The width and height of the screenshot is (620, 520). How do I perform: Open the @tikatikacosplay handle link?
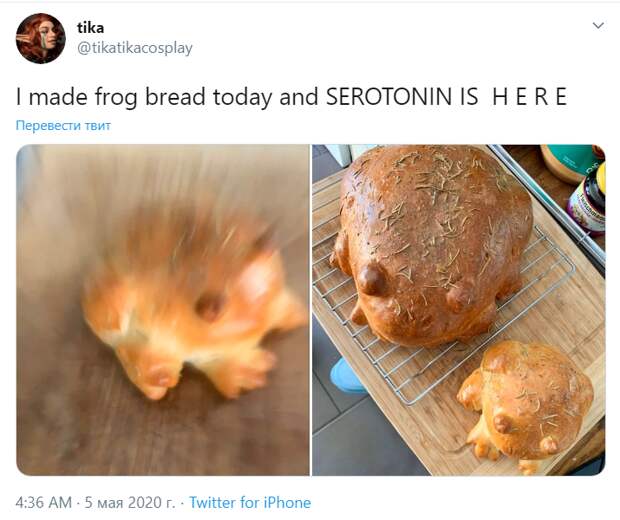(134, 48)
